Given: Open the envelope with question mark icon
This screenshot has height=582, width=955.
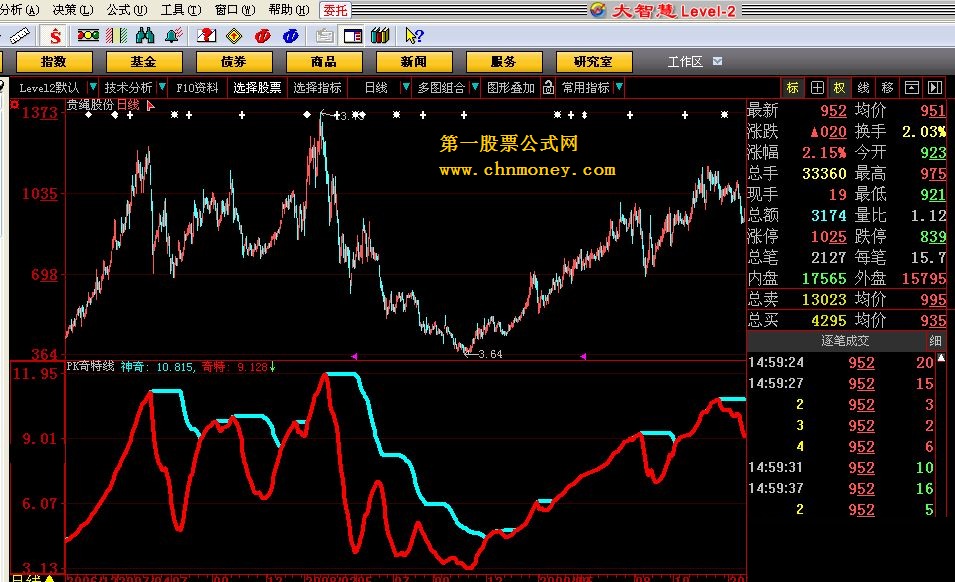Looking at the screenshot, I should click(206, 36).
